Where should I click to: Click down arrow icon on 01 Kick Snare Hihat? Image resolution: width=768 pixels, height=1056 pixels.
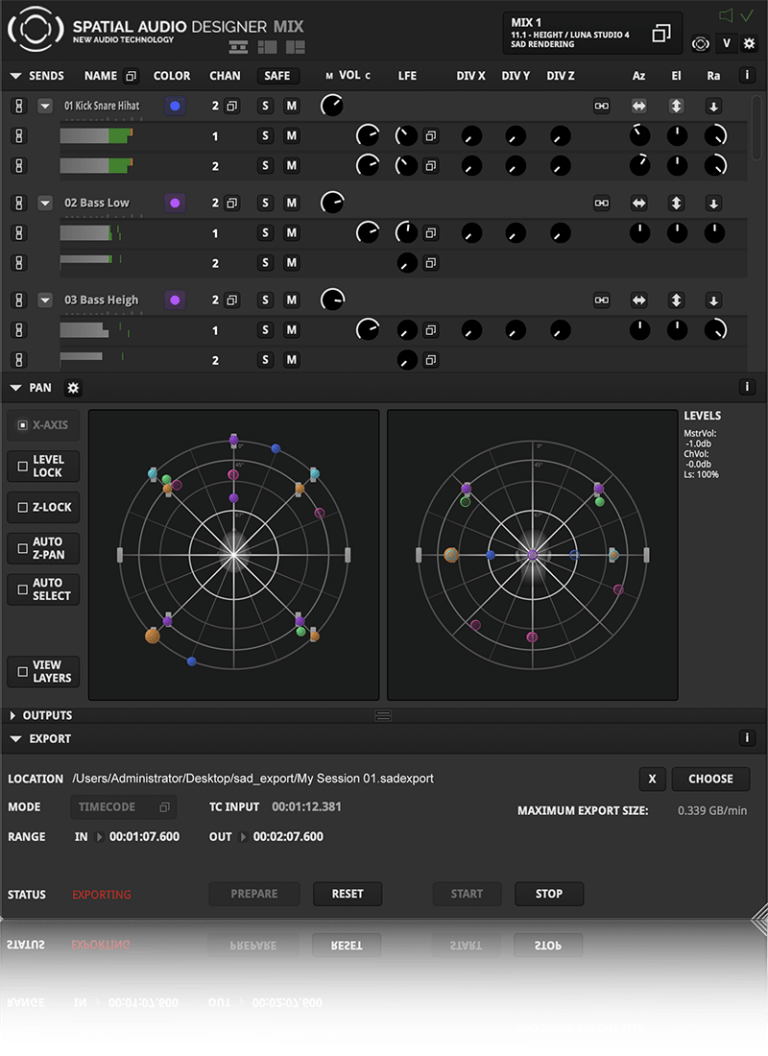[x=713, y=106]
